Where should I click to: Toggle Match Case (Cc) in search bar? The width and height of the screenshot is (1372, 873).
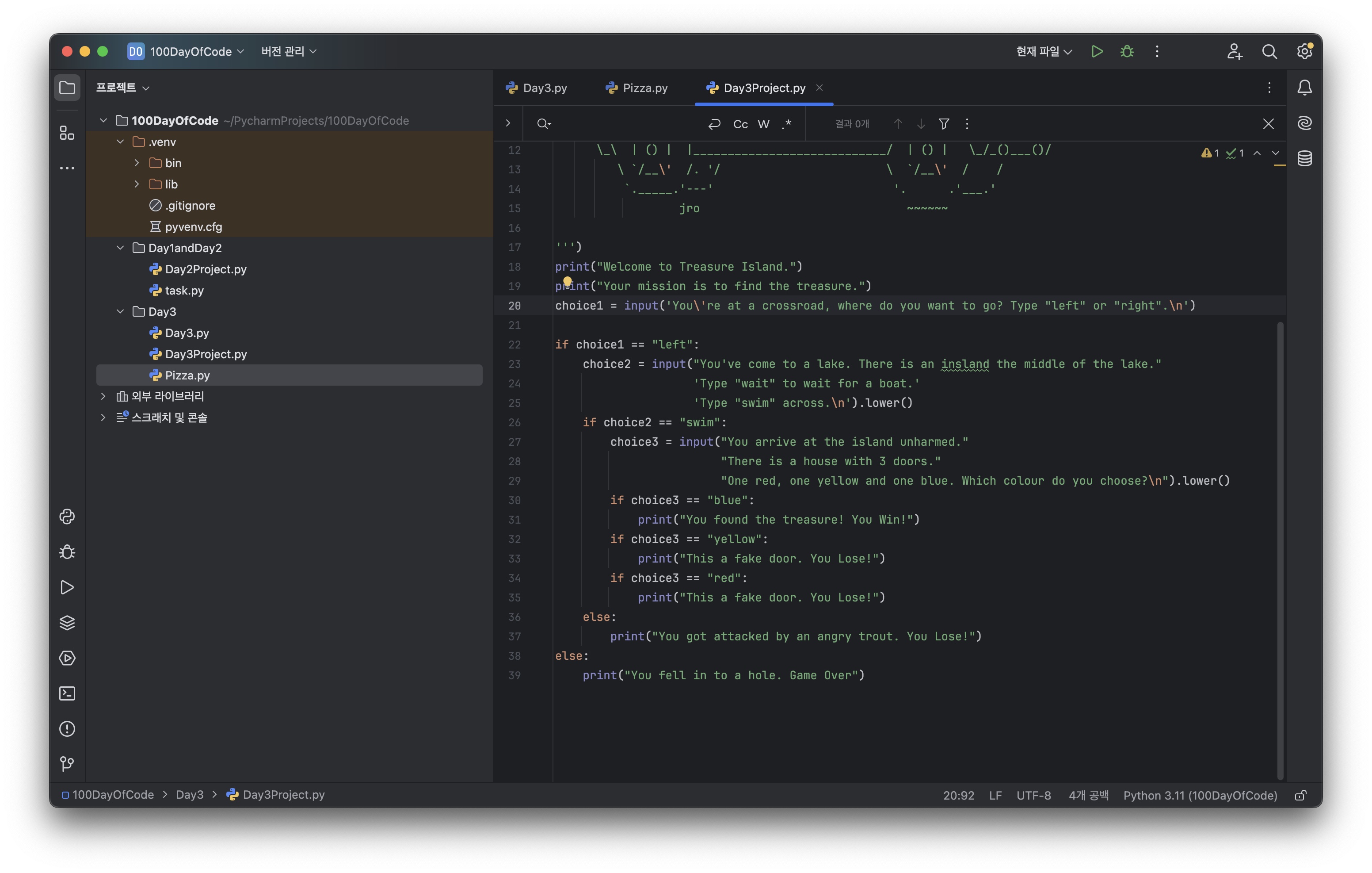740,124
